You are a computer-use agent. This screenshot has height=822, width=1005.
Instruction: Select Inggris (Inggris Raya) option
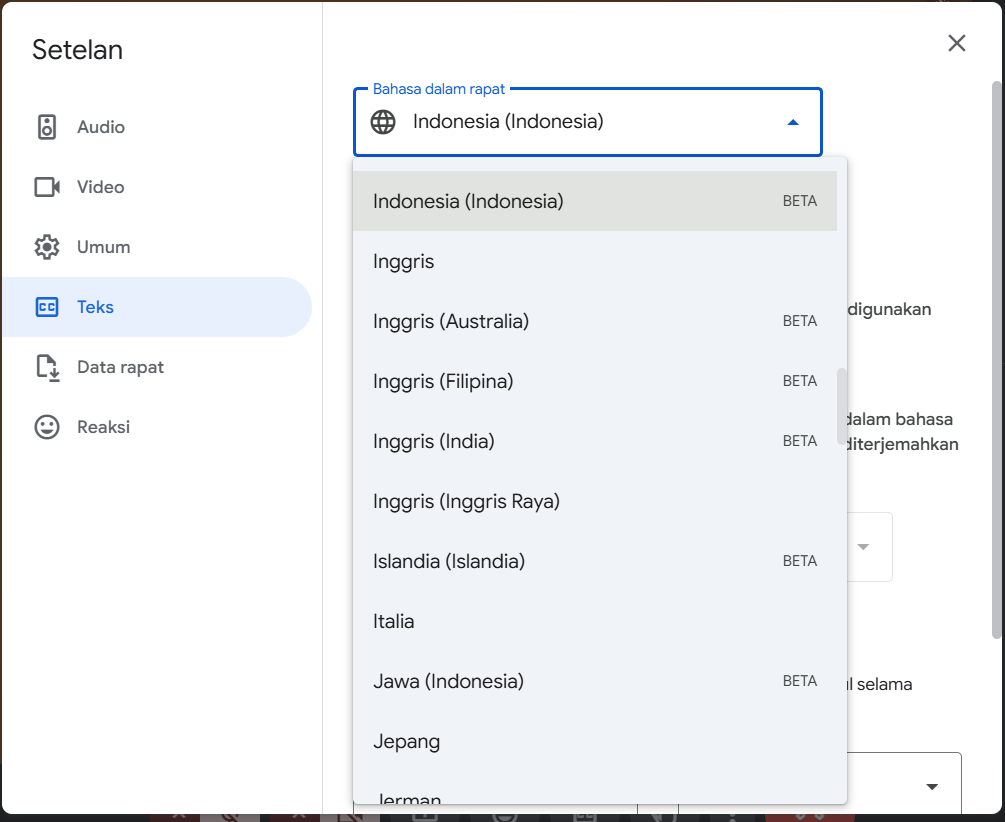tap(466, 501)
